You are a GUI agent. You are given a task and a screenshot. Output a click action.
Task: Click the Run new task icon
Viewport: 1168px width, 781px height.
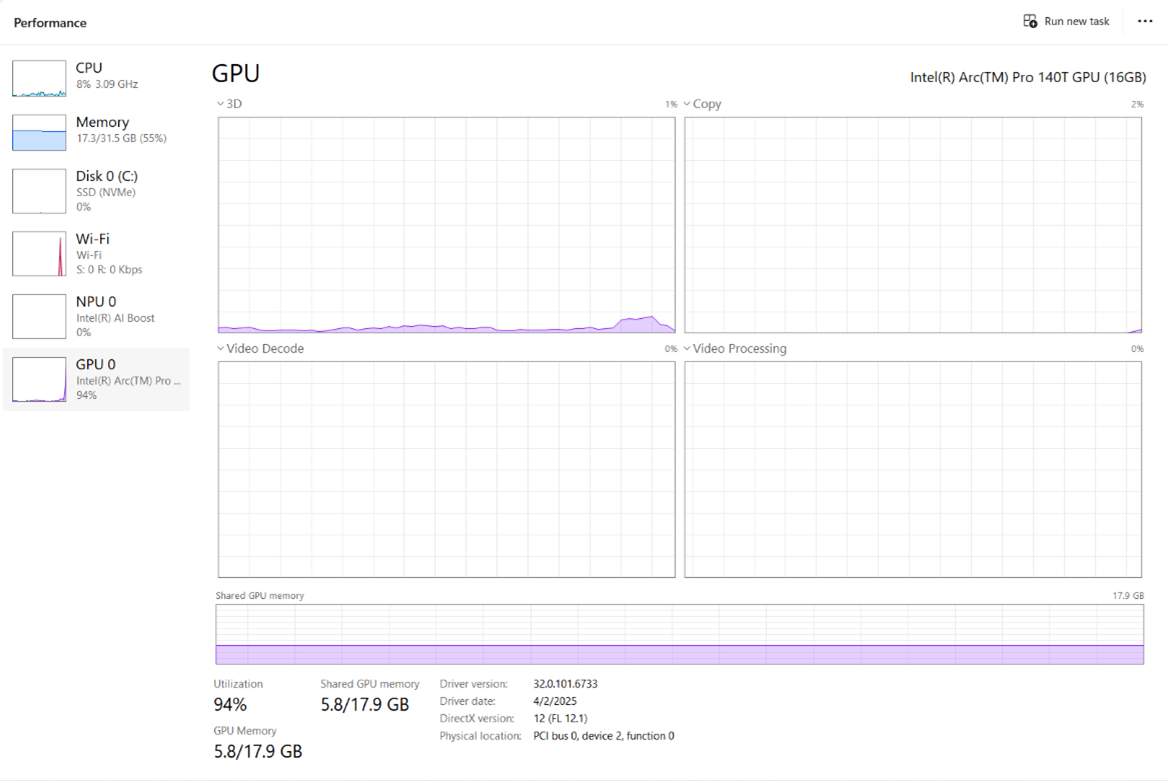1030,21
